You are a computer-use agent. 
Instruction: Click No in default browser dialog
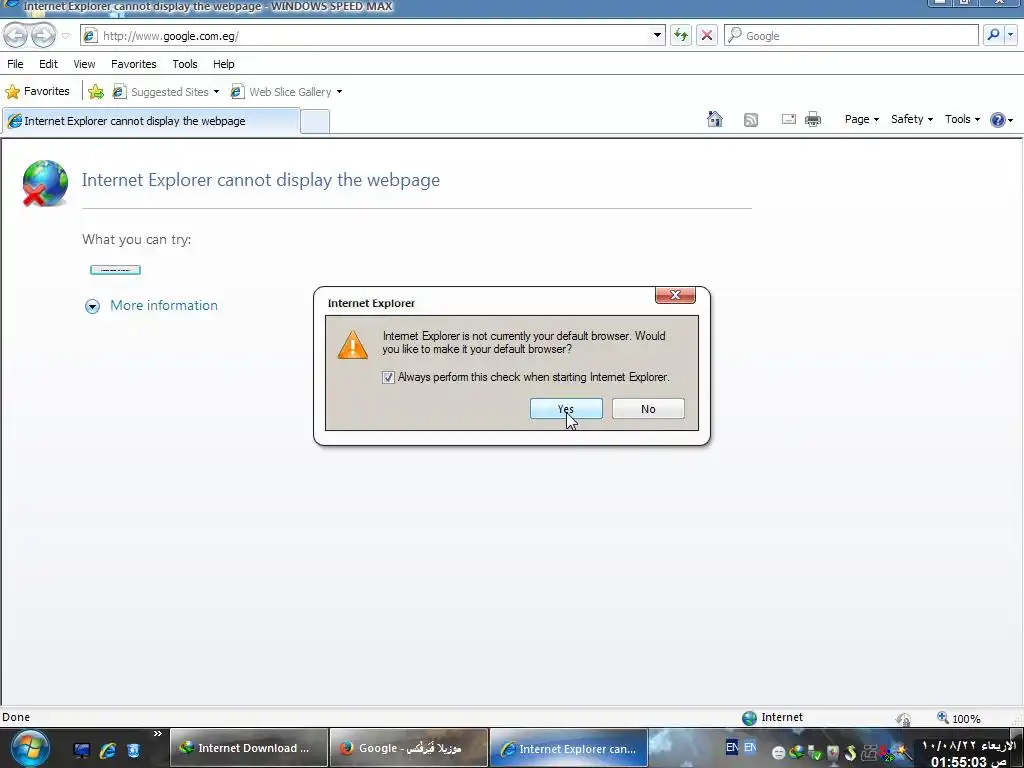[648, 409]
